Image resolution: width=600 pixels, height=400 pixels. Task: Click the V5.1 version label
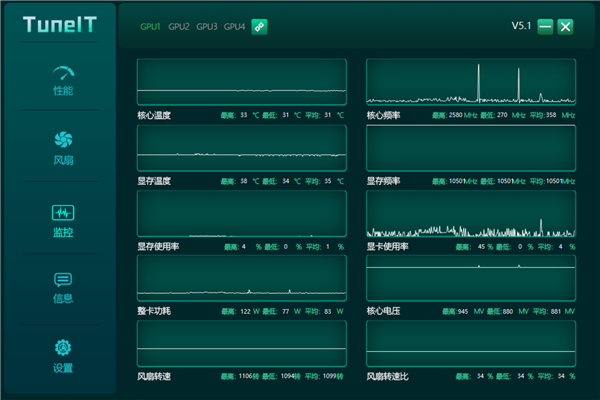click(522, 26)
